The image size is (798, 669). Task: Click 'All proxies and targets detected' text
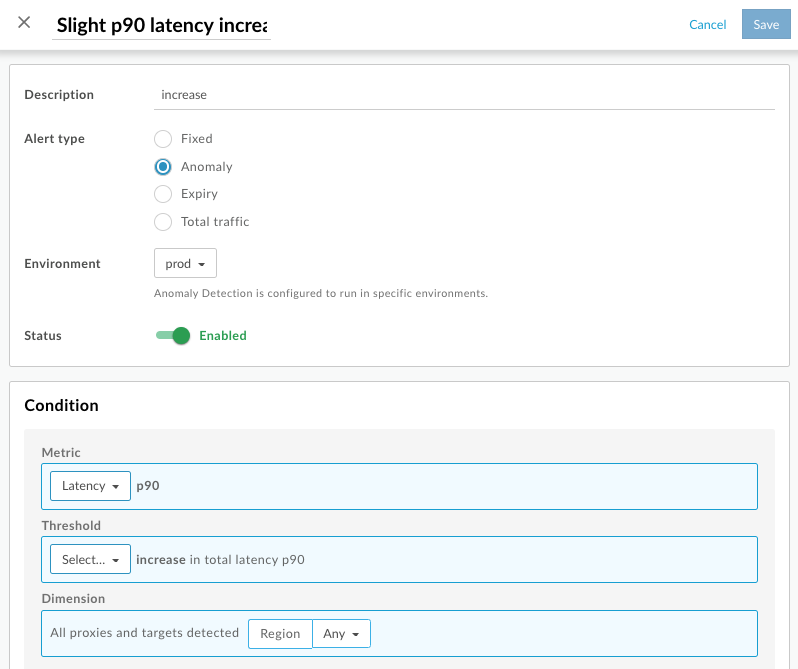[145, 633]
